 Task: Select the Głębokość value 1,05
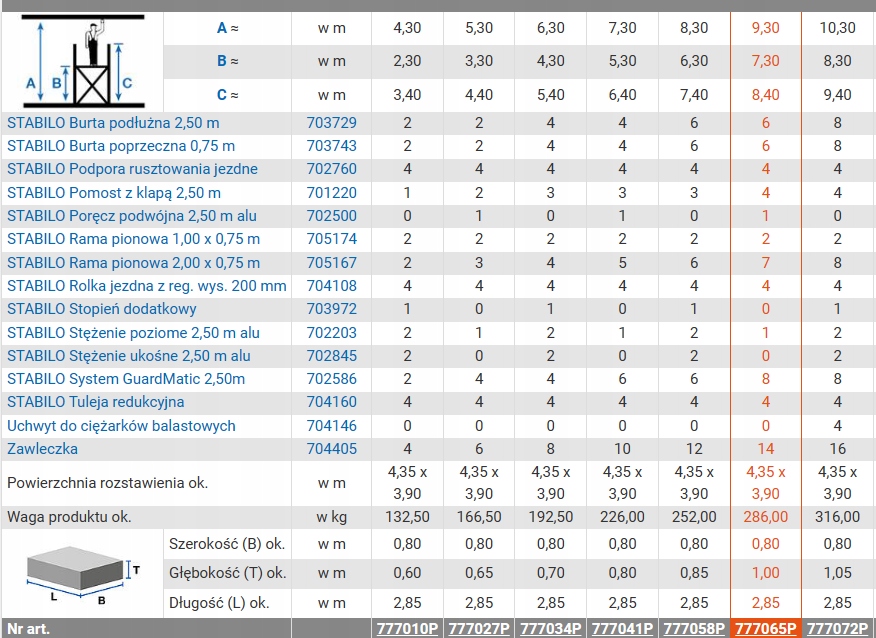pyautogui.click(x=837, y=573)
